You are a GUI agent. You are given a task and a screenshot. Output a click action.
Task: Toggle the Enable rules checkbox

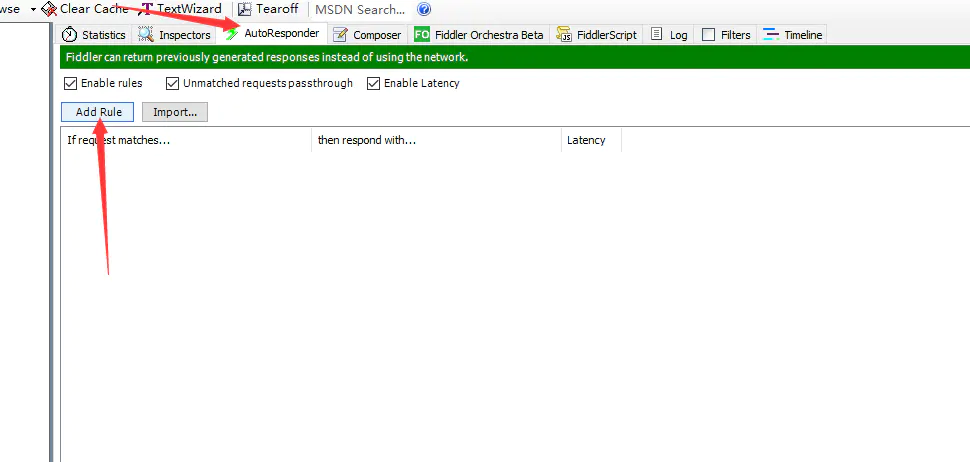click(x=70, y=84)
